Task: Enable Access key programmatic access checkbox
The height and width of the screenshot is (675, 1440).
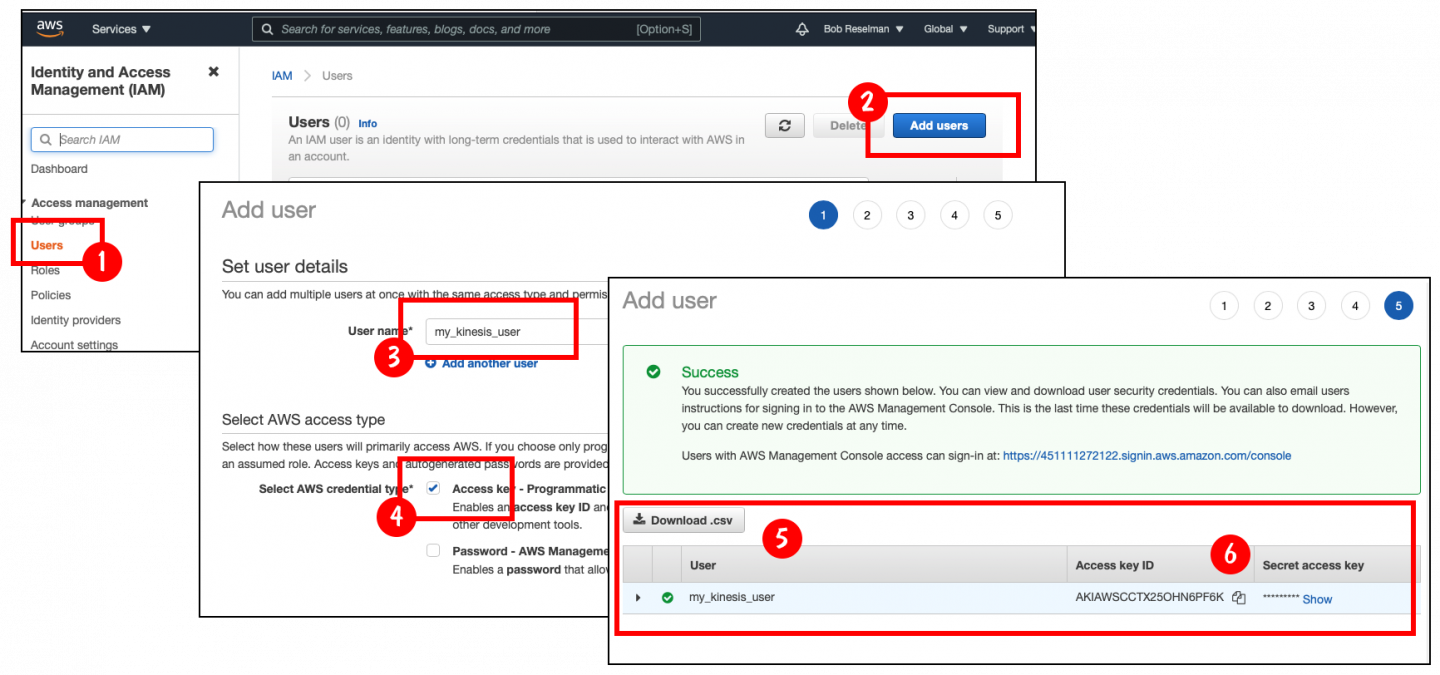Action: [433, 488]
